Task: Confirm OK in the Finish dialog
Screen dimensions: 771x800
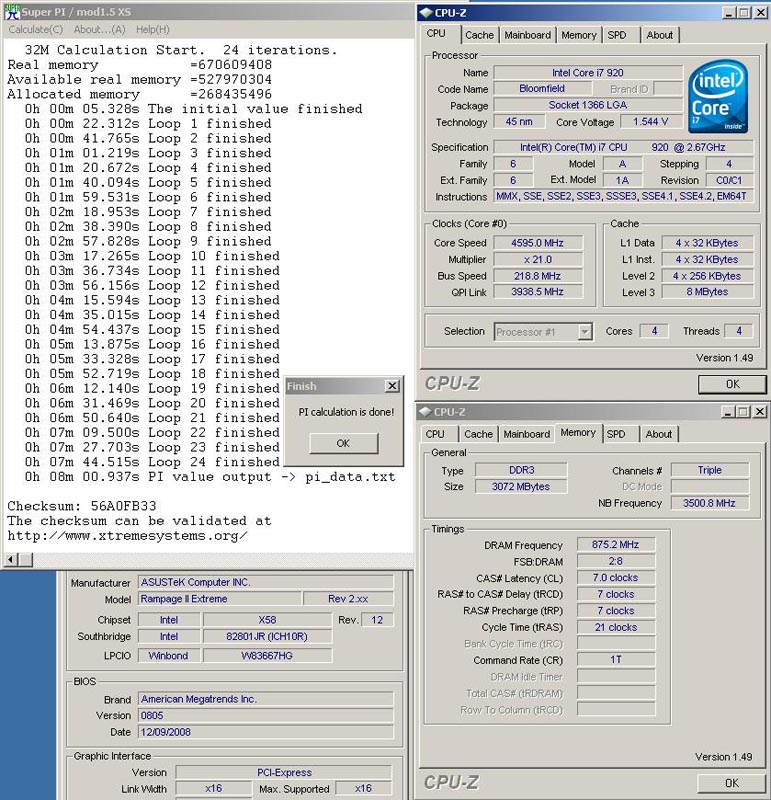Action: tap(343, 443)
